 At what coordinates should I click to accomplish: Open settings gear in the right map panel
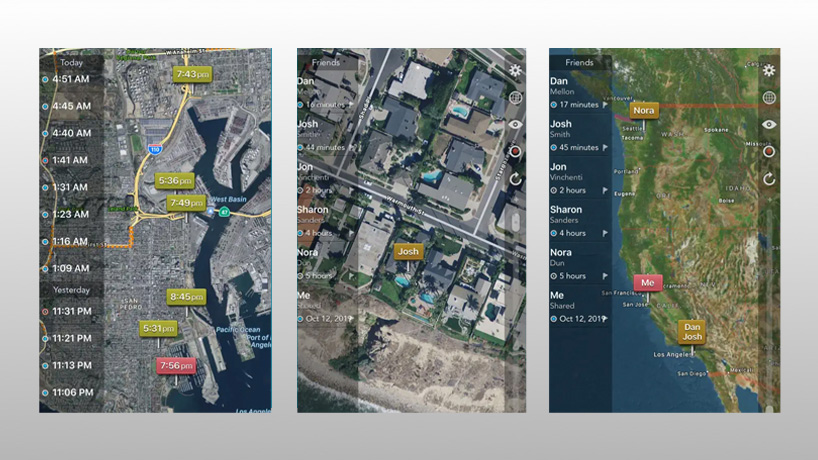[x=768, y=70]
